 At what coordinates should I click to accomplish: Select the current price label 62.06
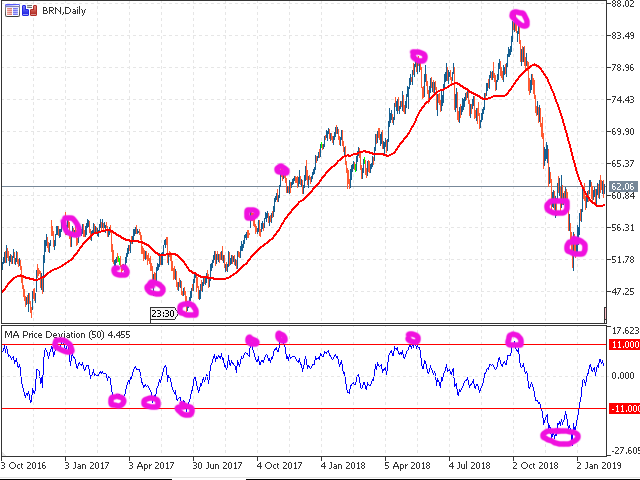623,187
